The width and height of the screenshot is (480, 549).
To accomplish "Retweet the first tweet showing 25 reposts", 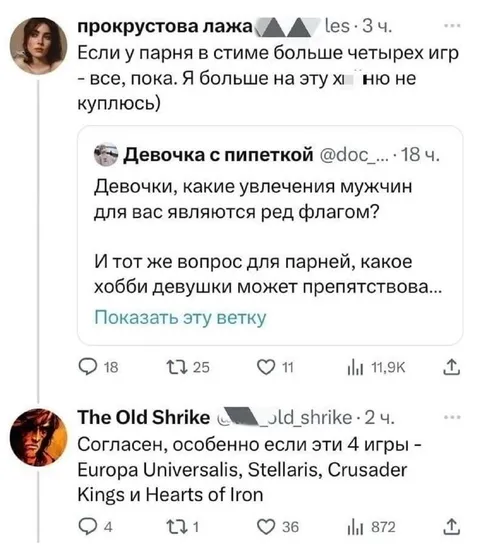I will [x=175, y=367].
